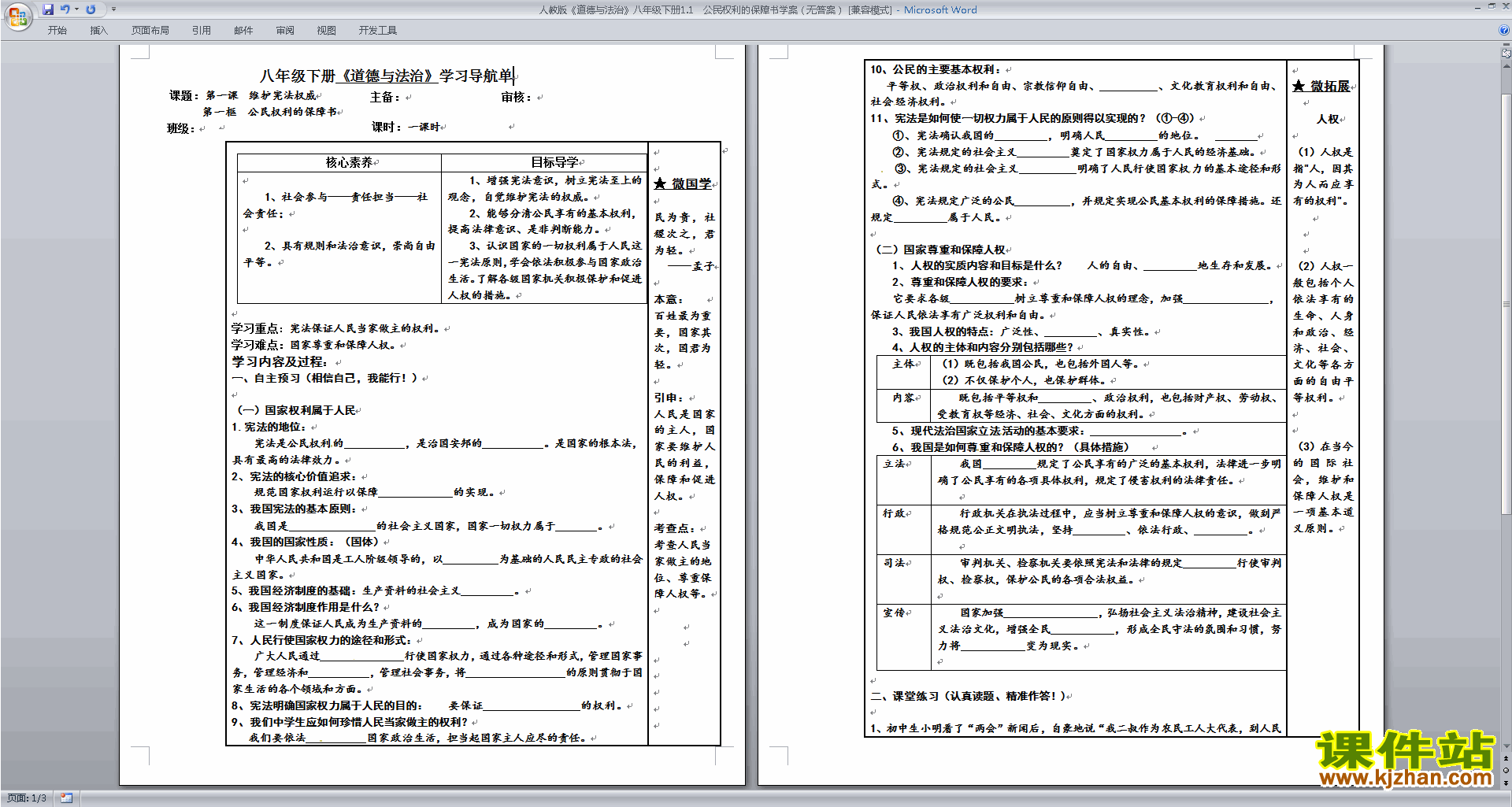This screenshot has width=1512, height=807.
Task: Click the heading 二、课堂练习（认真读题、精准作答！）
Action: (970, 696)
